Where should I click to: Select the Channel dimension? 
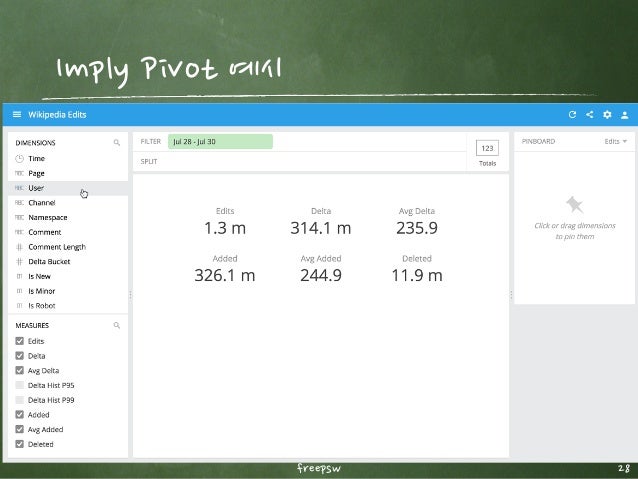[68, 202]
